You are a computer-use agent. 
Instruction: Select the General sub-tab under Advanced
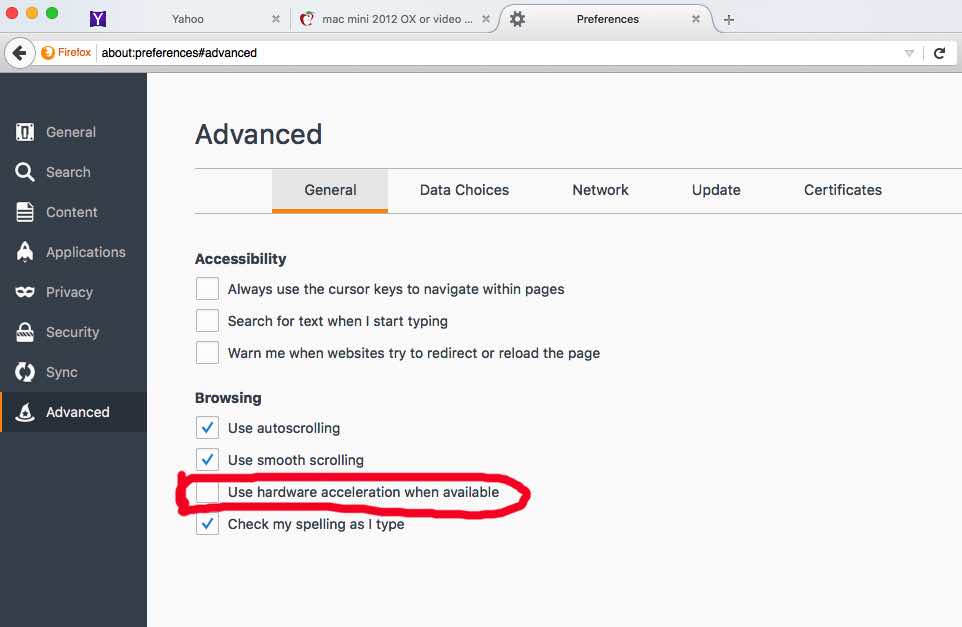tap(330, 190)
